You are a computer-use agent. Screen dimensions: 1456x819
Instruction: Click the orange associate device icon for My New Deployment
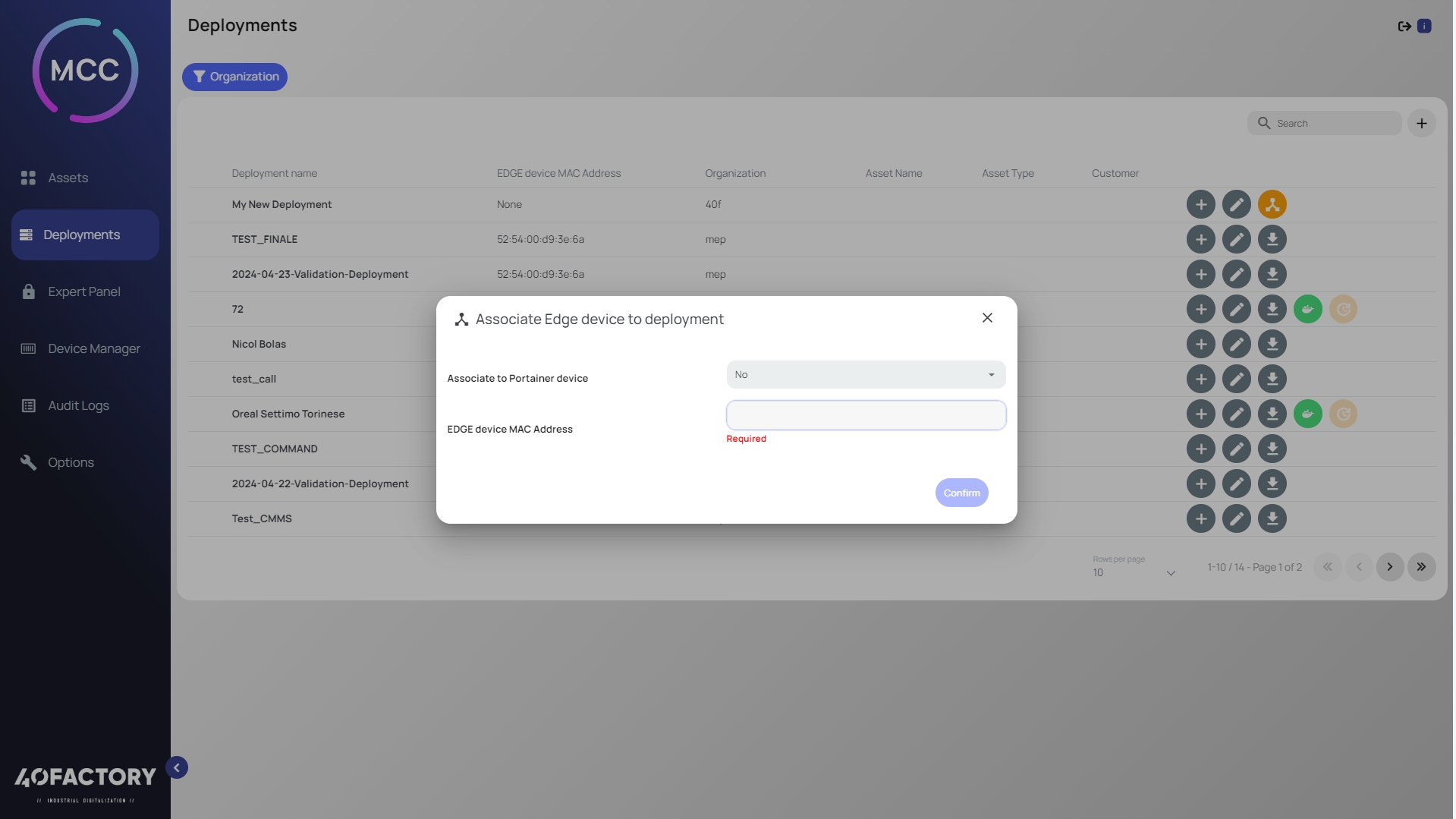point(1272,204)
